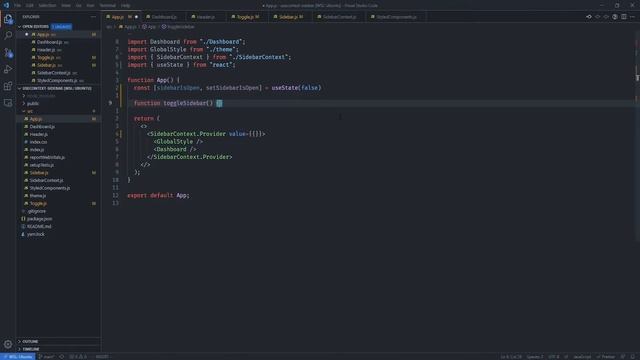The image size is (640, 360).
Task: Switch to the Header.js editor tab
Action: [x=206, y=17]
